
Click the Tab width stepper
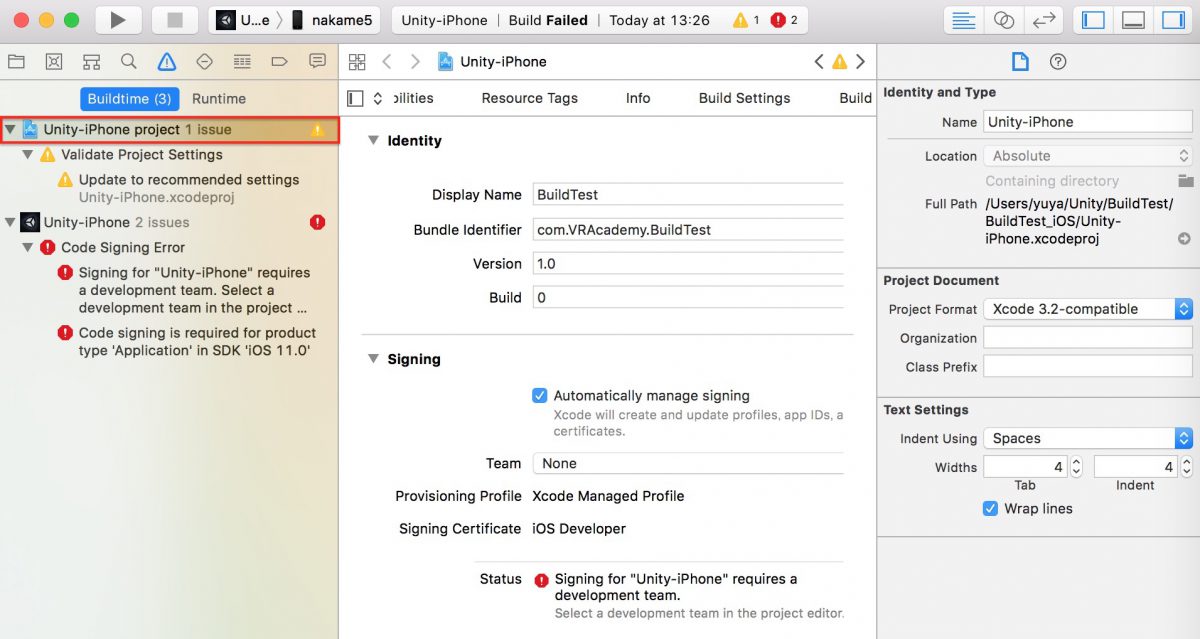coord(1076,467)
